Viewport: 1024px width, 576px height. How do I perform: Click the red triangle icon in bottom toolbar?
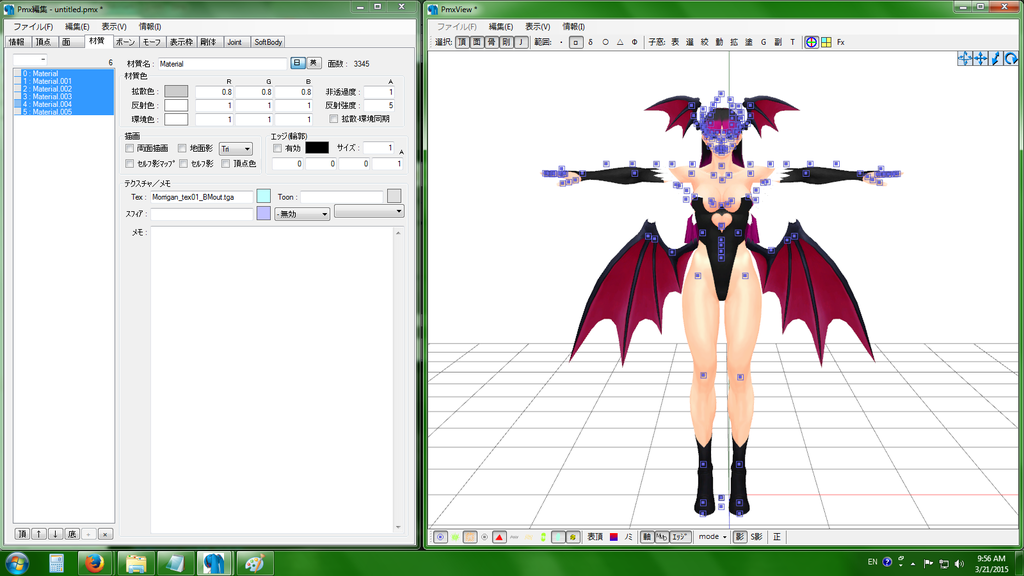click(499, 537)
